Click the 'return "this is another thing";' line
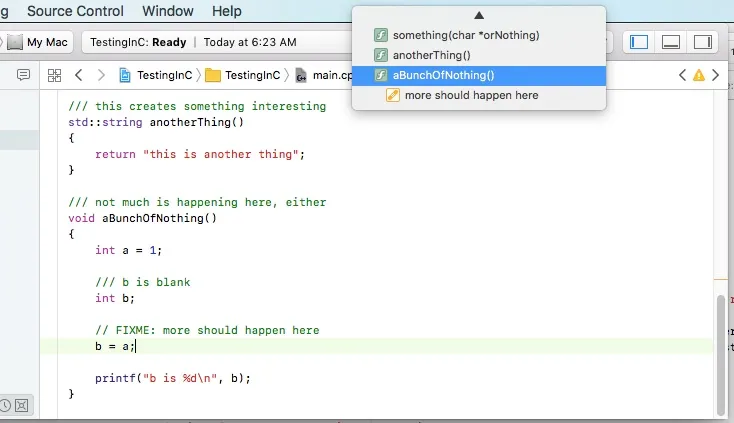This screenshot has height=423, width=734. click(x=200, y=154)
